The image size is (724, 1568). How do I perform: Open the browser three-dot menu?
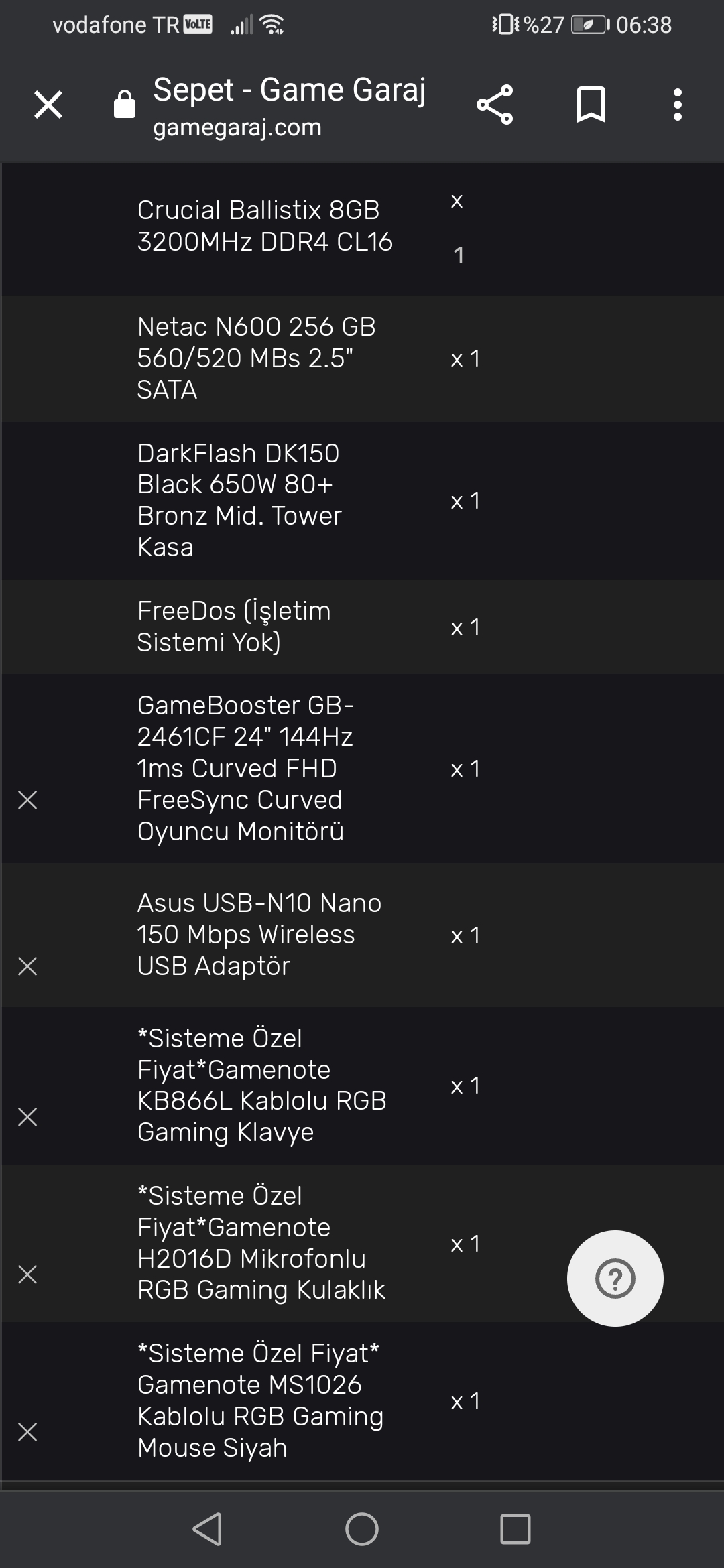678,105
